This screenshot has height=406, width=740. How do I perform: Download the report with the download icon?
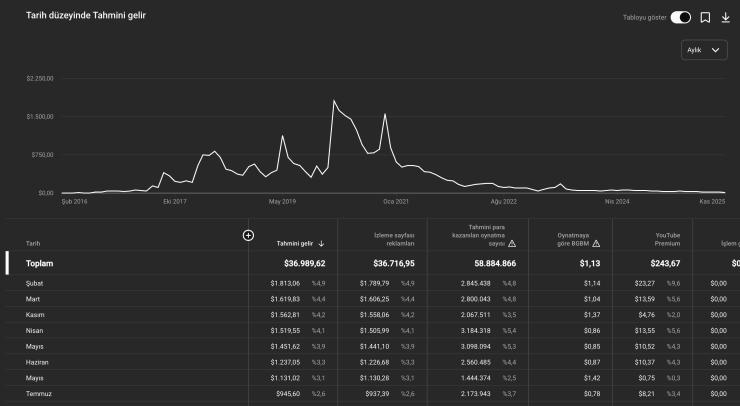[725, 17]
